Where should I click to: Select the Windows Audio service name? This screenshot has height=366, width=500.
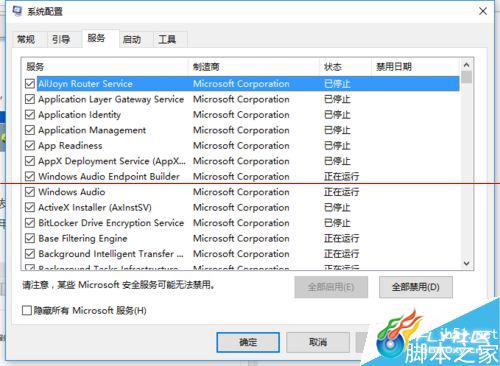(72, 192)
